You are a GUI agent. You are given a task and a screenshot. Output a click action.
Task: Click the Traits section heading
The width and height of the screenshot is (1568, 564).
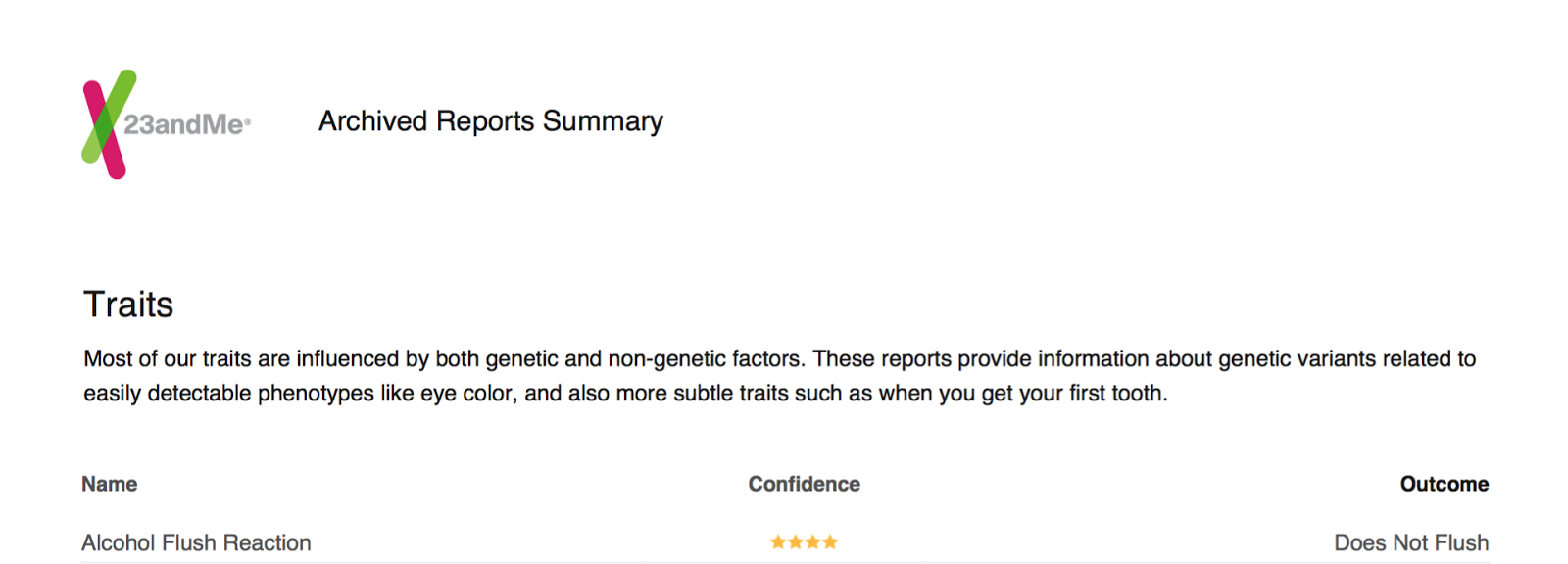128,305
